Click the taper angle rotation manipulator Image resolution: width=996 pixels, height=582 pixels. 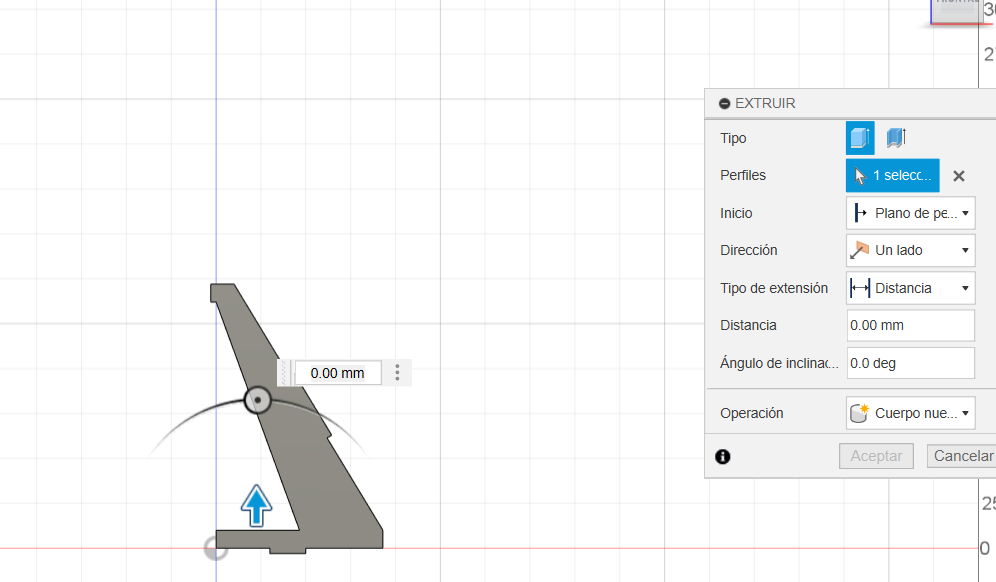[258, 400]
